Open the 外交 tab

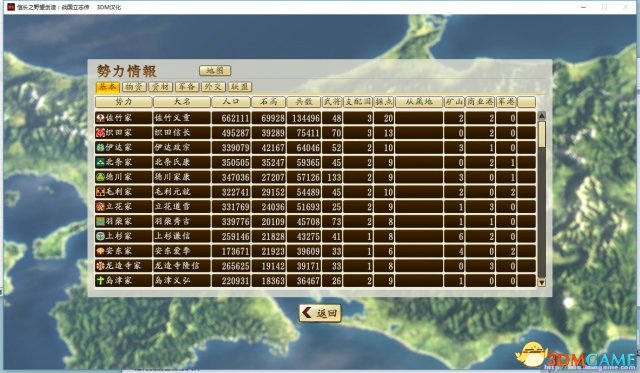[213, 87]
